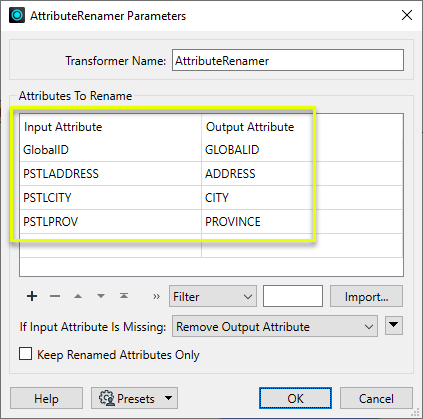
Task: Move selected row down with the down arrow
Action: [101, 296]
